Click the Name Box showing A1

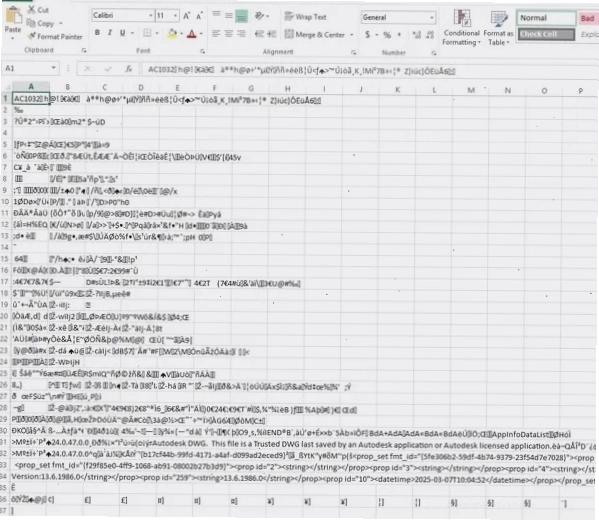coord(26,68)
